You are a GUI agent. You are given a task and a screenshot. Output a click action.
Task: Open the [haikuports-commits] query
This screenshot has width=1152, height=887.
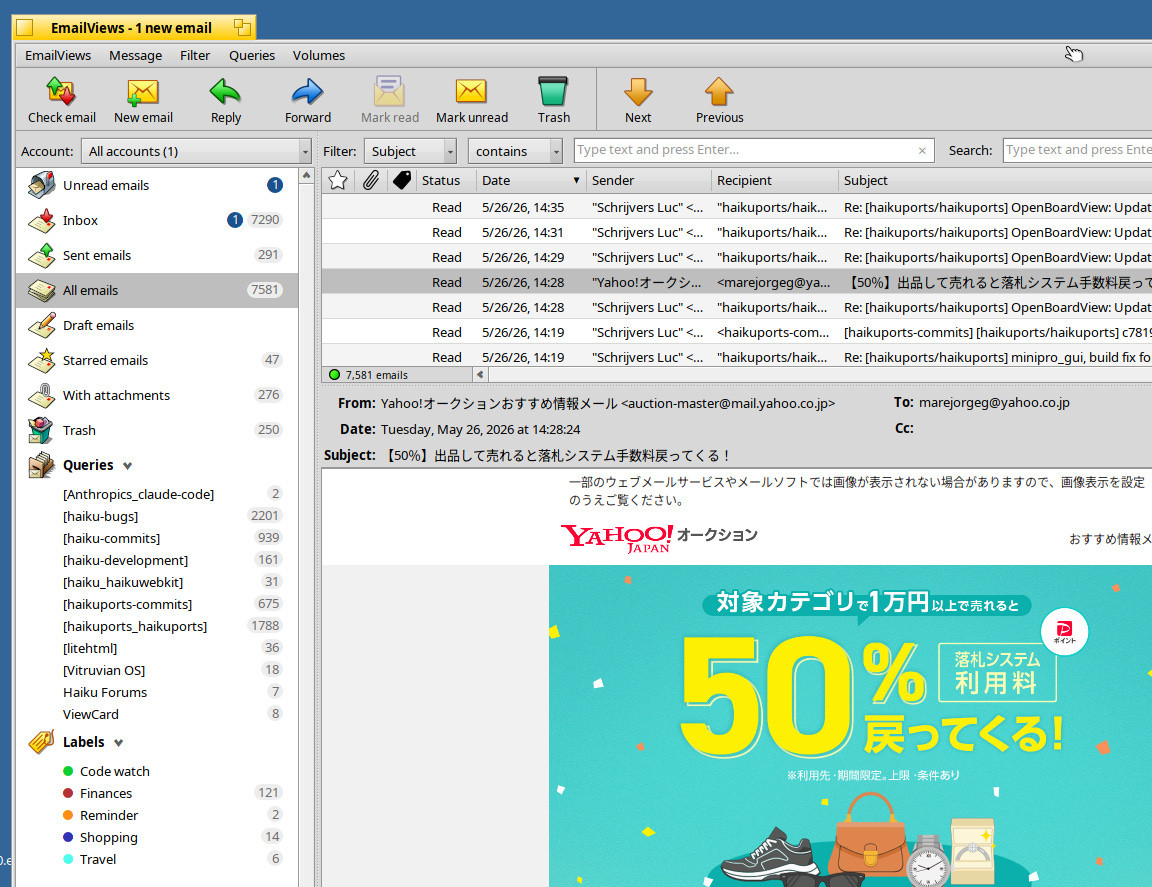click(x=157, y=604)
